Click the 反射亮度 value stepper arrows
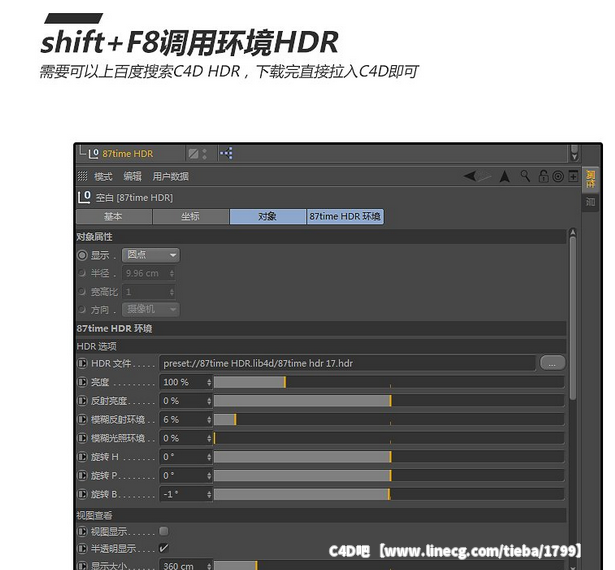This screenshot has width=615, height=570. 209,401
